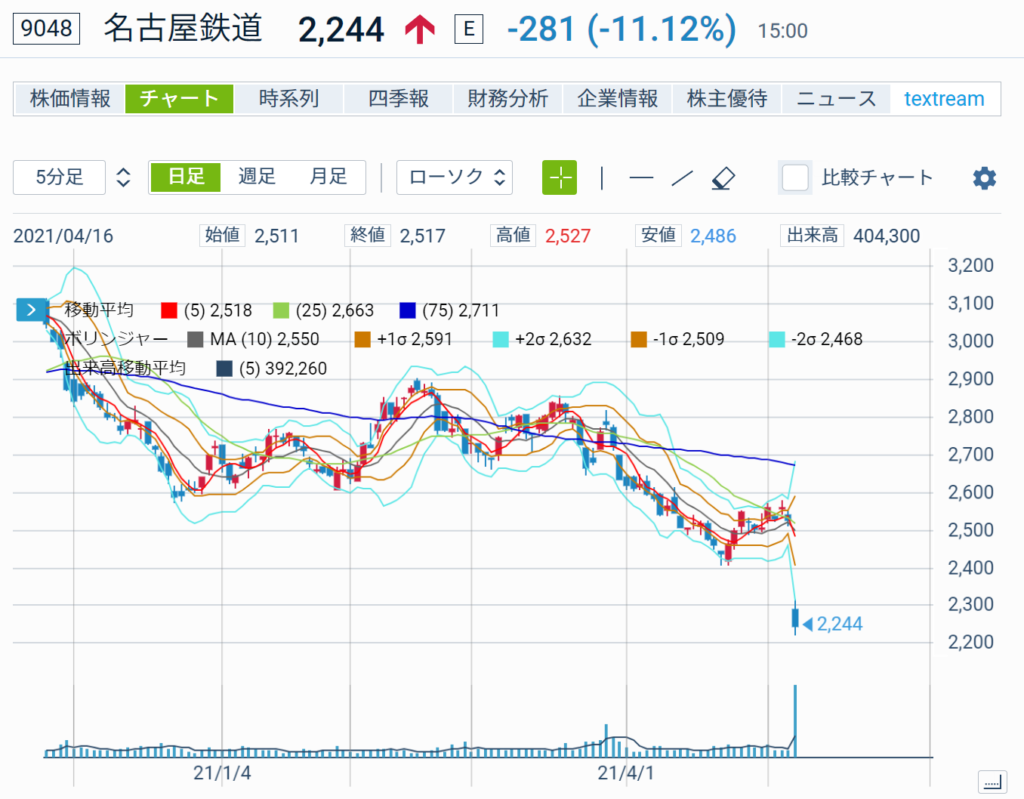The image size is (1024, 799).
Task: Open the 財務分析 tab
Action: point(507,99)
